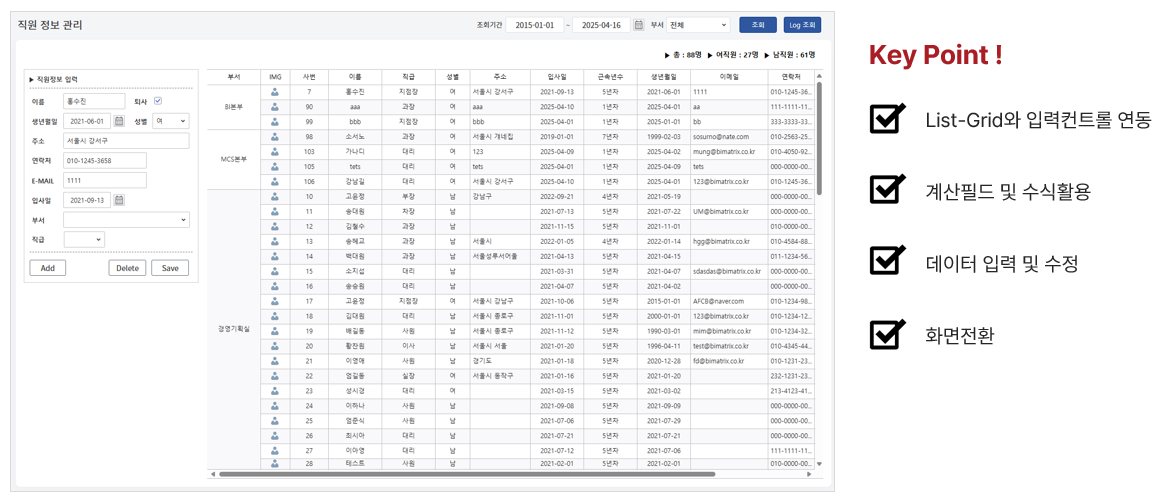The width and height of the screenshot is (1166, 503).
Task: Collapse the 직원정보 입력 section triangle
Action: click(x=32, y=79)
